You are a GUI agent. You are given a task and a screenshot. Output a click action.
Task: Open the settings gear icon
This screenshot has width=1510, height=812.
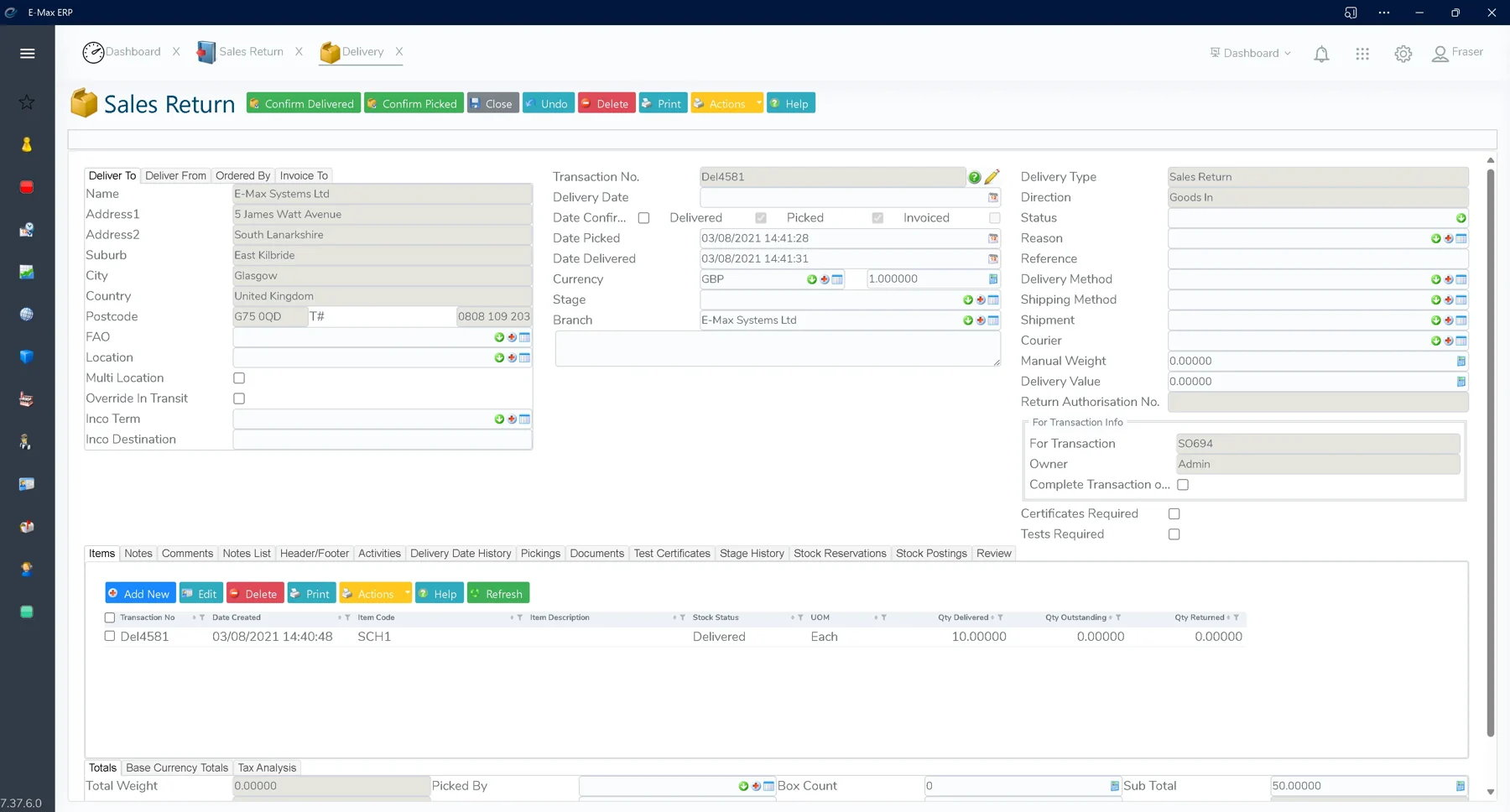[1403, 54]
